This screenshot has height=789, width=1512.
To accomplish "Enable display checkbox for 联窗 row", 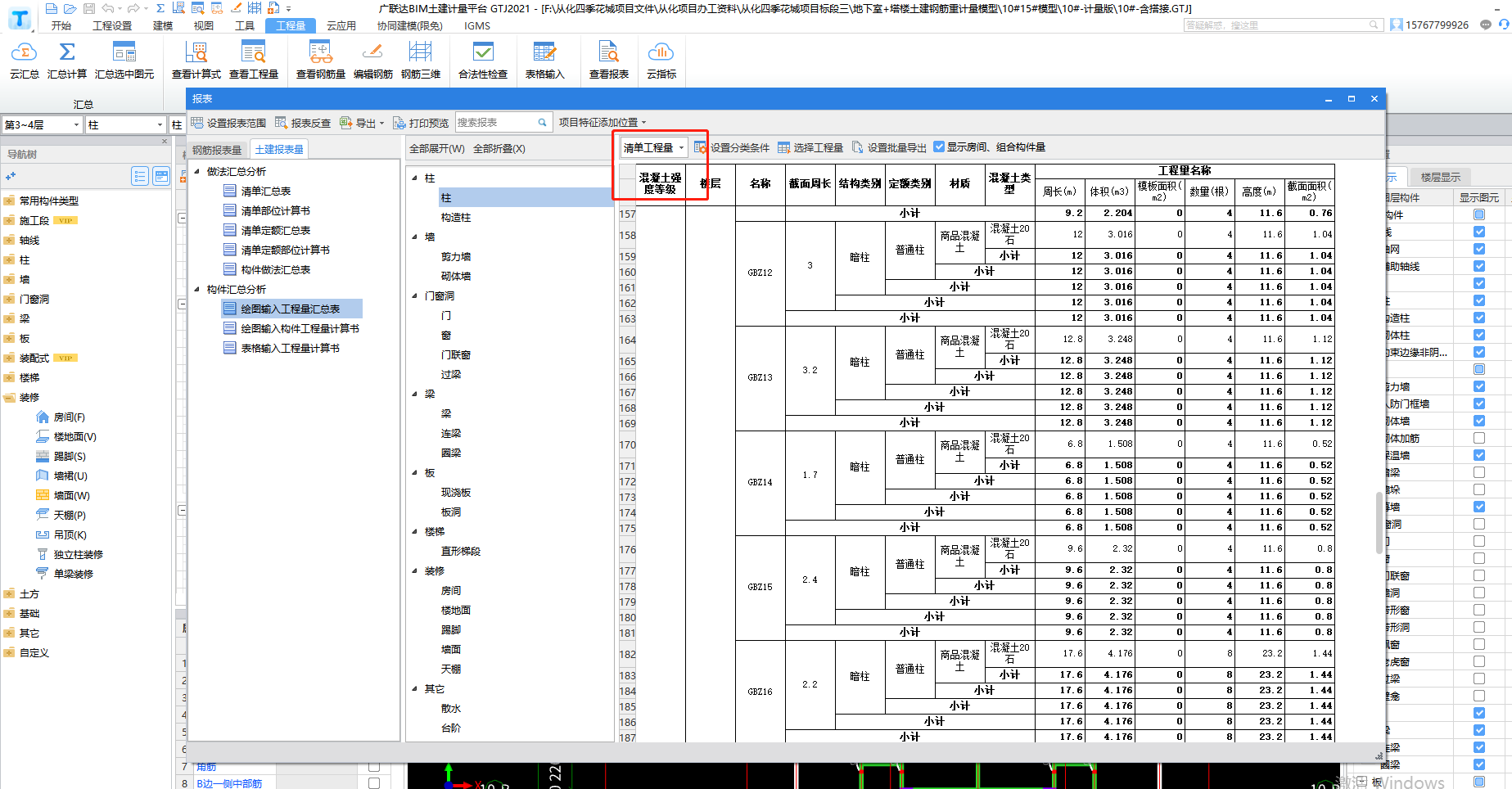I will [x=1479, y=575].
